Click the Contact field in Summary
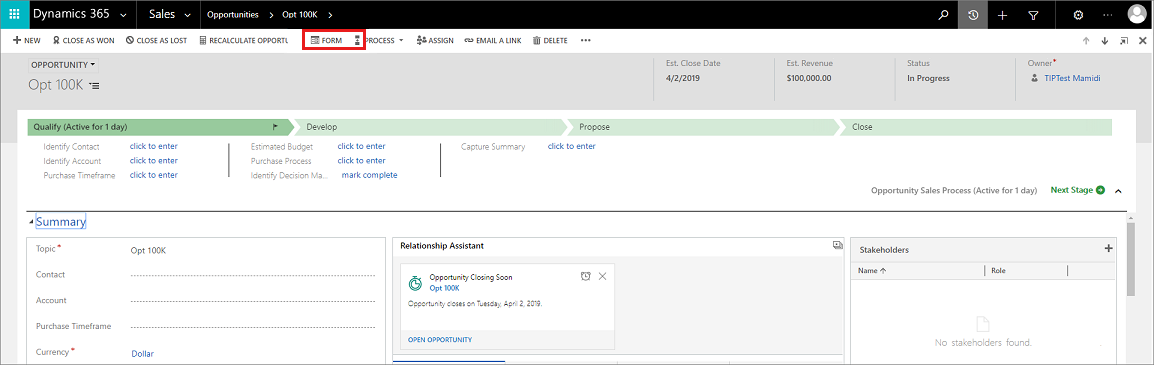 (x=253, y=275)
